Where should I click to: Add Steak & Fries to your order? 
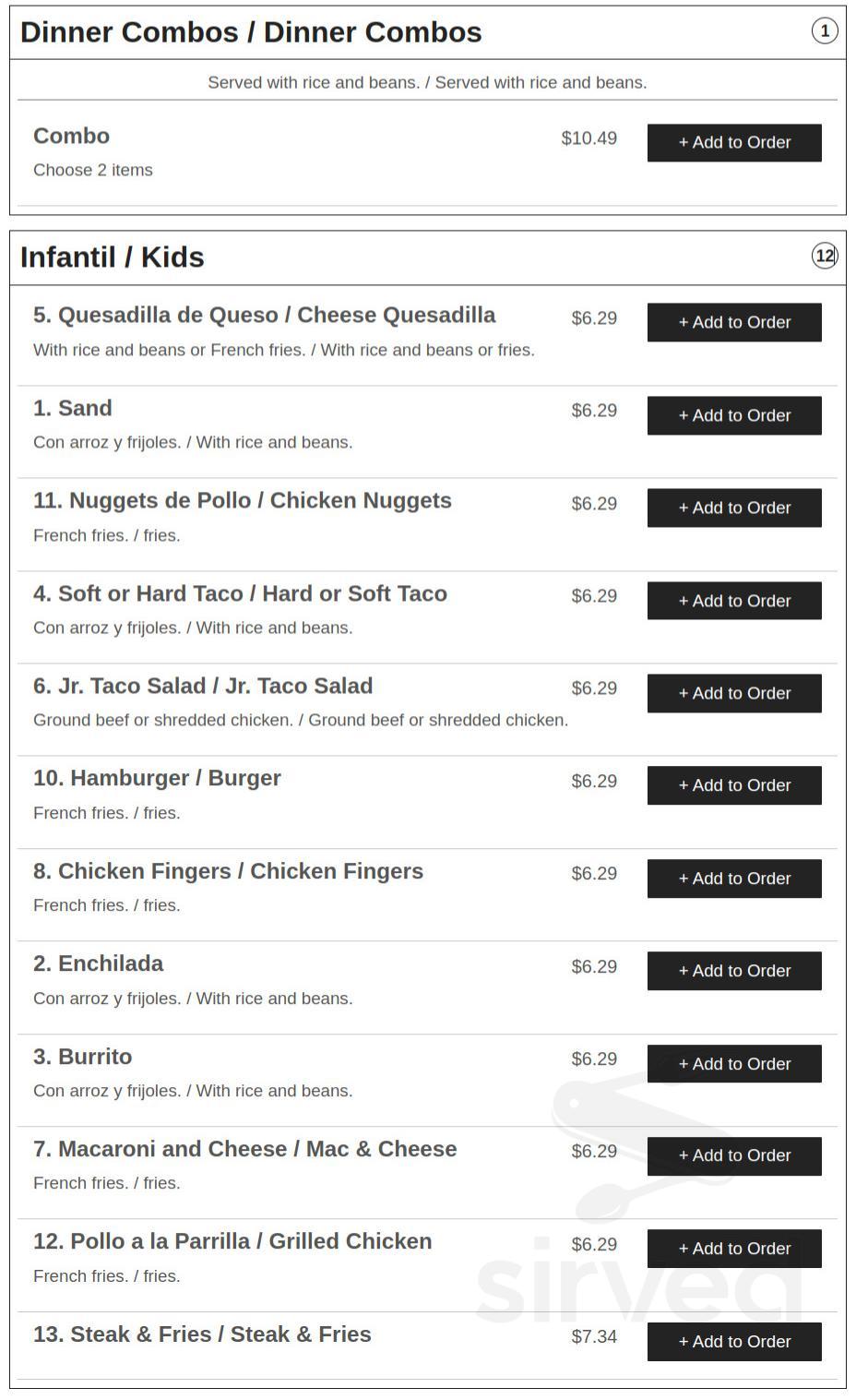tap(733, 1341)
